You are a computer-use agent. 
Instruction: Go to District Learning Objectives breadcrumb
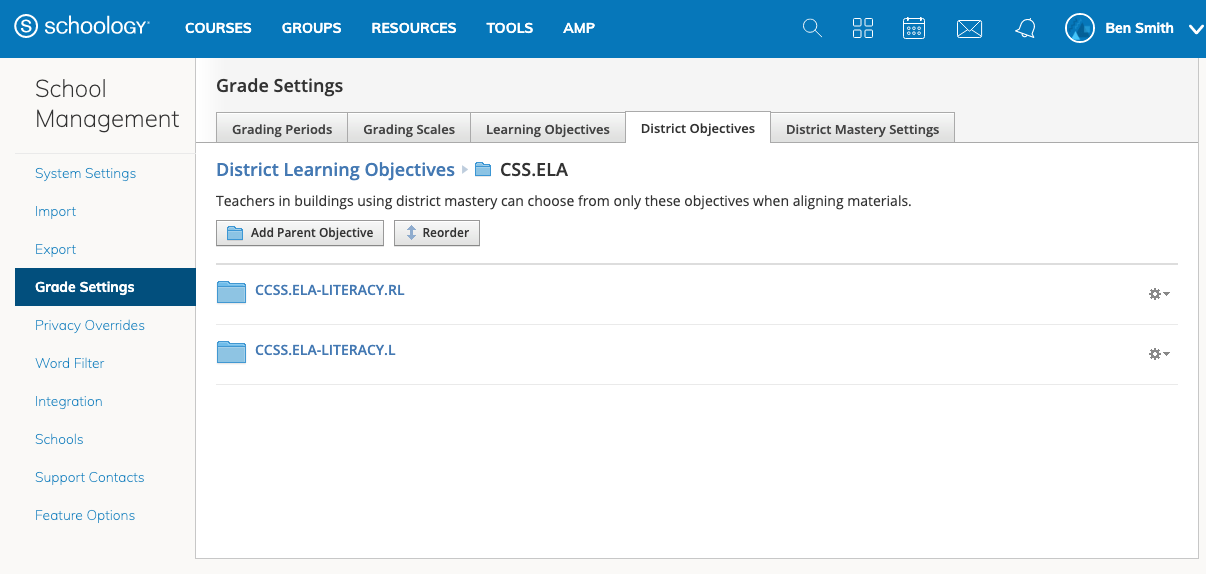[x=335, y=170]
